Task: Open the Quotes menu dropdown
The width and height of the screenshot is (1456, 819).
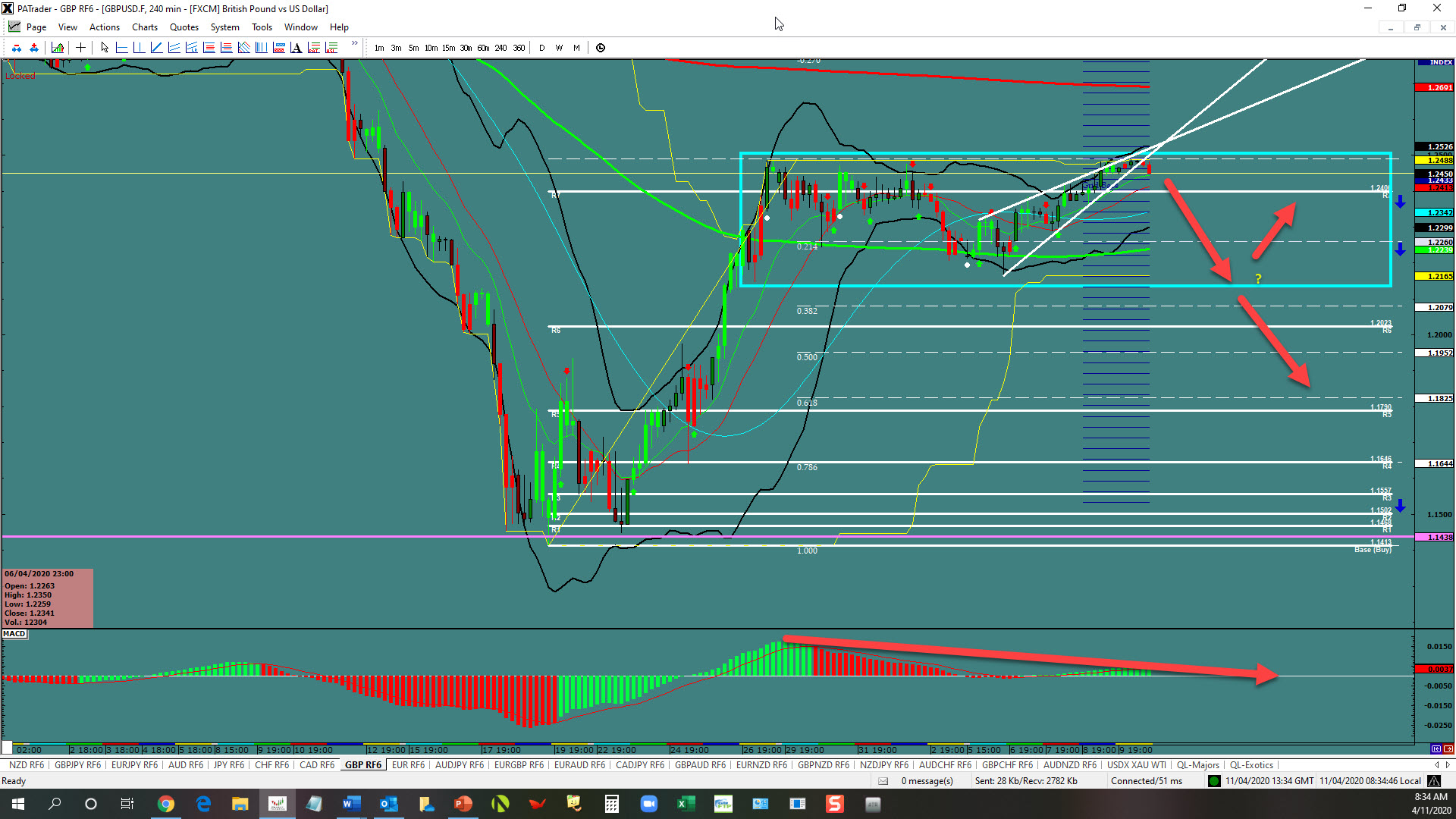Action: [184, 27]
